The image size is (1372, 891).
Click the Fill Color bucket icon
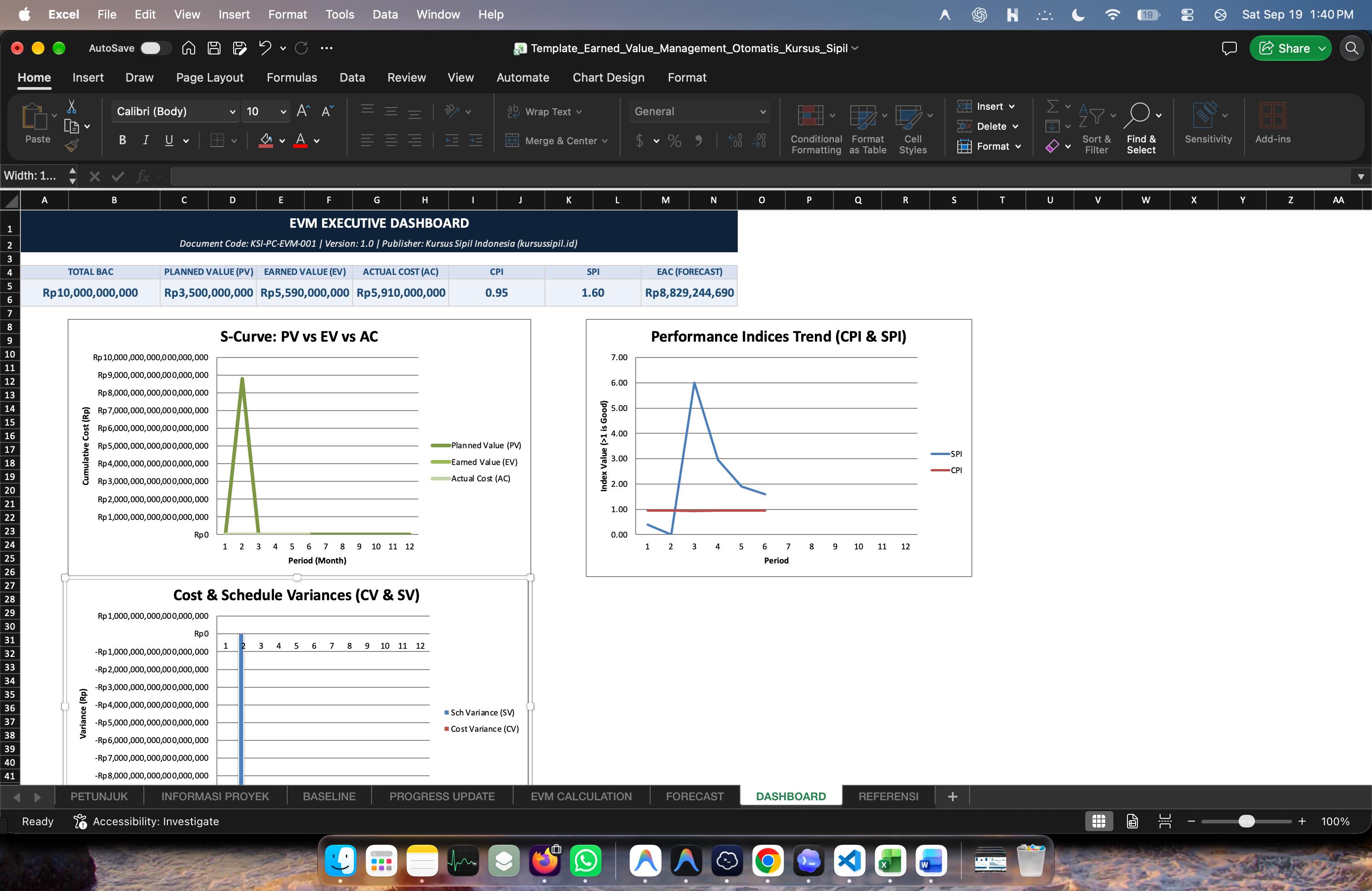coord(266,140)
